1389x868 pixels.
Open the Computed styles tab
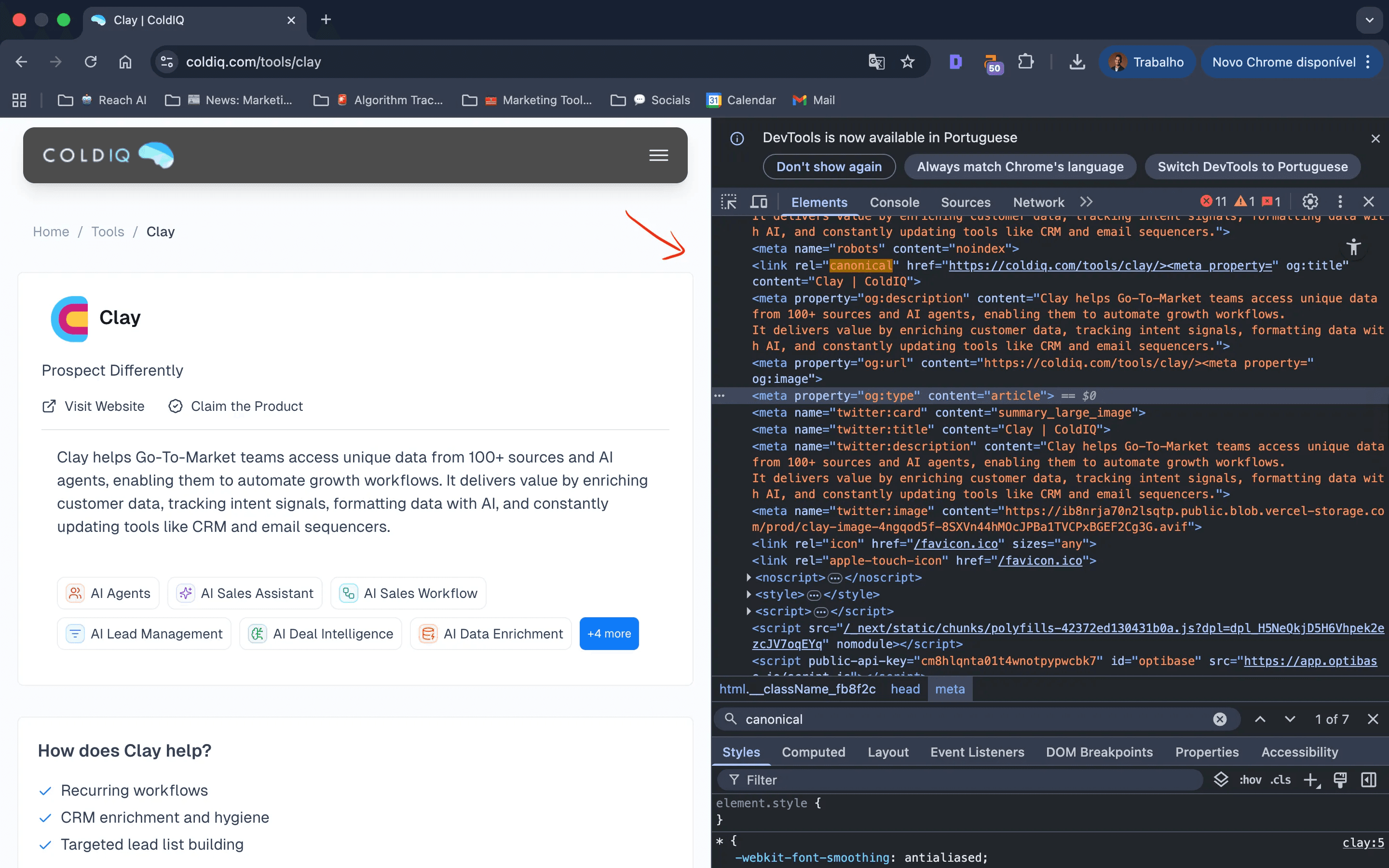tap(813, 752)
